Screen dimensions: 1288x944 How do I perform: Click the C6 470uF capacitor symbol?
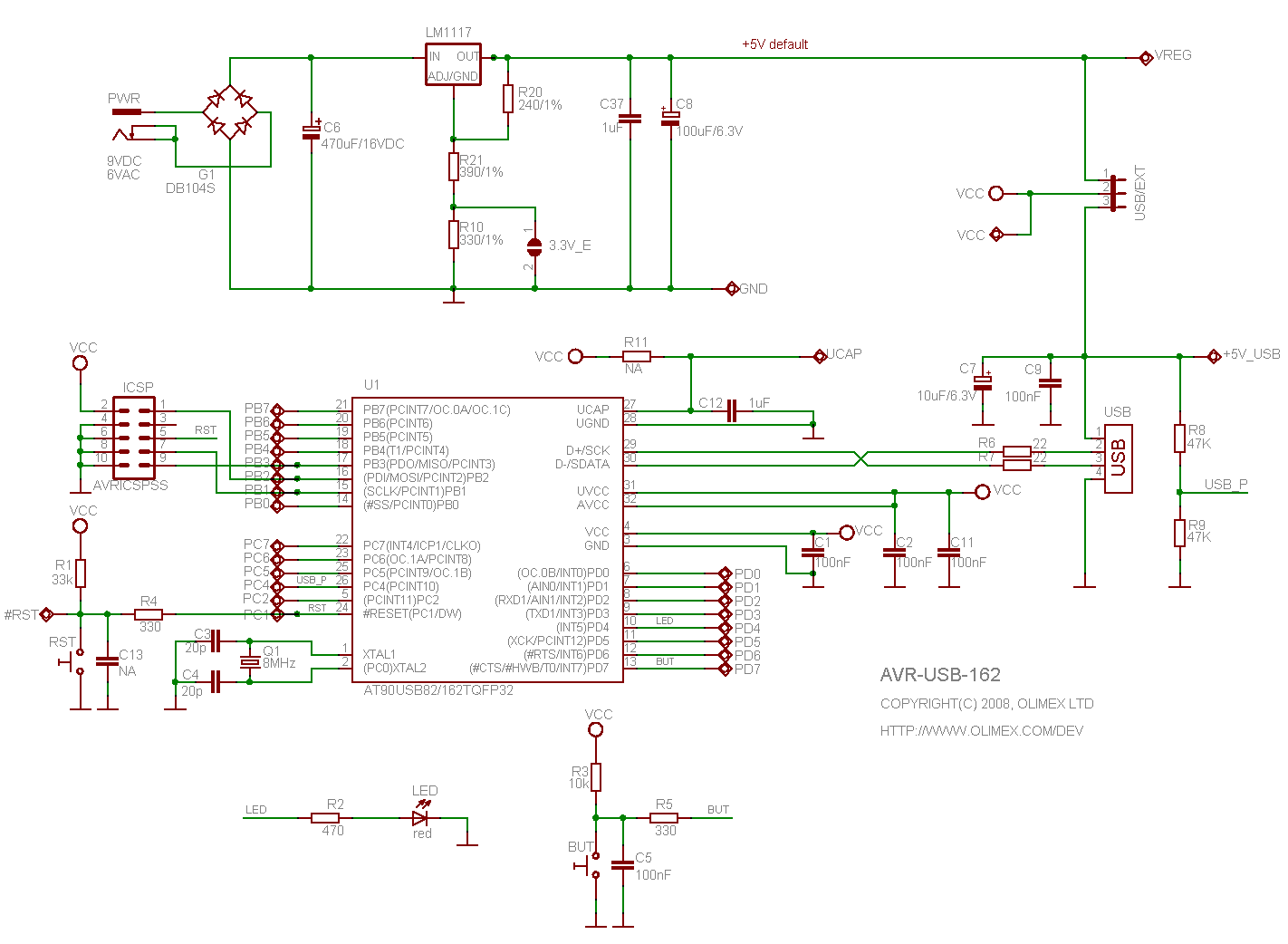point(311,132)
